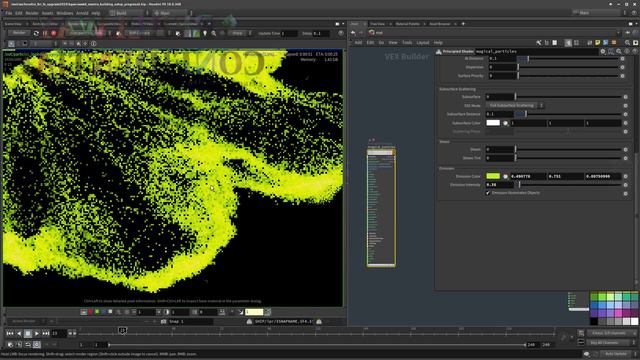
Task: Open the Tools menu in network editor
Action: [407, 42]
